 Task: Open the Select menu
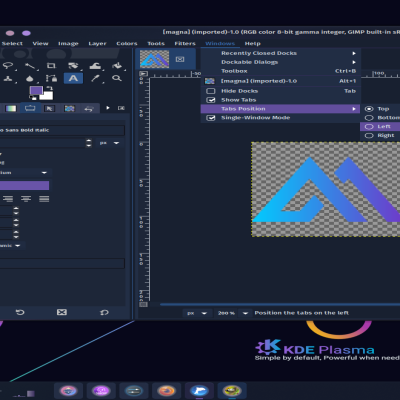[x=12, y=44]
